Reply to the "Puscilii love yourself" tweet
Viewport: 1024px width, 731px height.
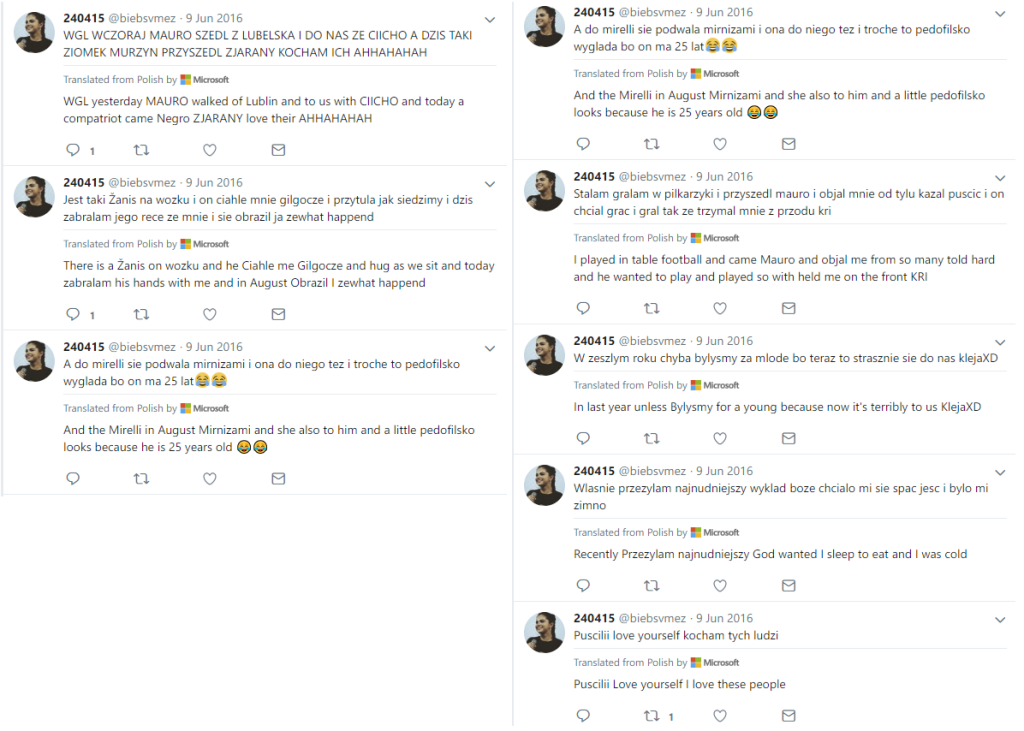click(583, 716)
